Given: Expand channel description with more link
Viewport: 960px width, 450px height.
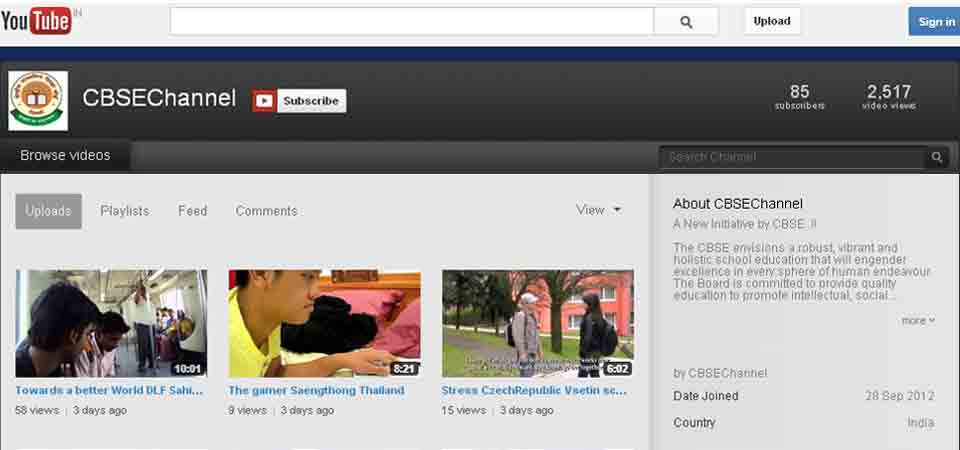Looking at the screenshot, I should point(918,320).
